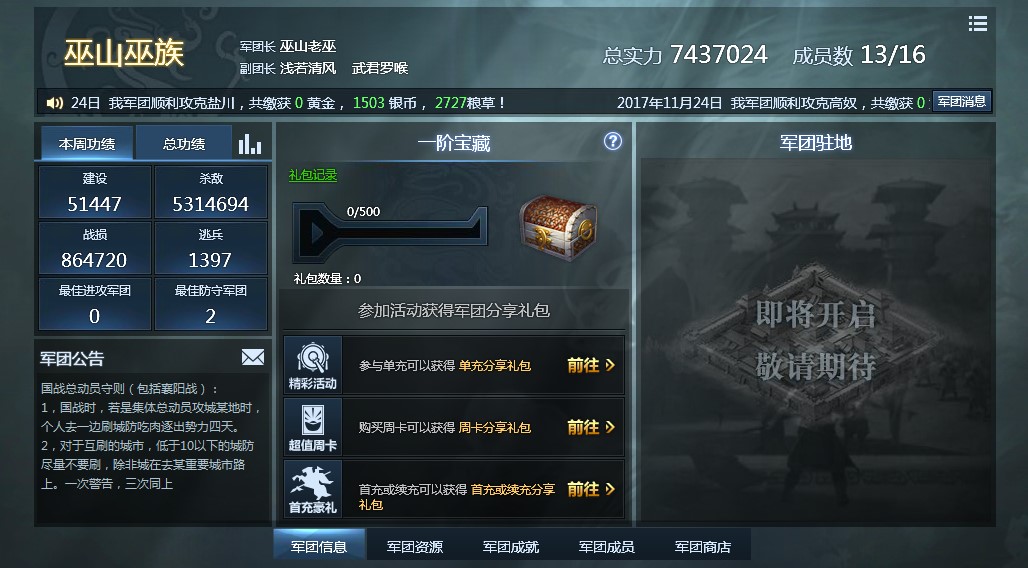Open the list menu icon at top right
Viewport: 1028px width, 568px height.
(x=978, y=24)
